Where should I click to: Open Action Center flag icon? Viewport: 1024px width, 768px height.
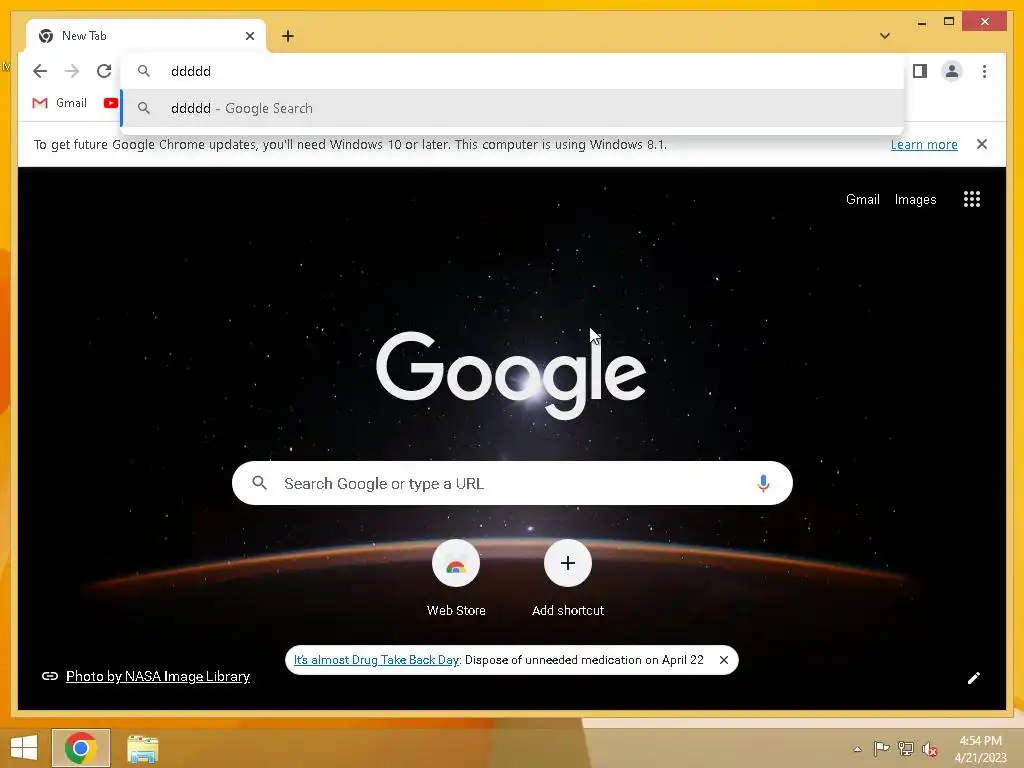(x=881, y=748)
